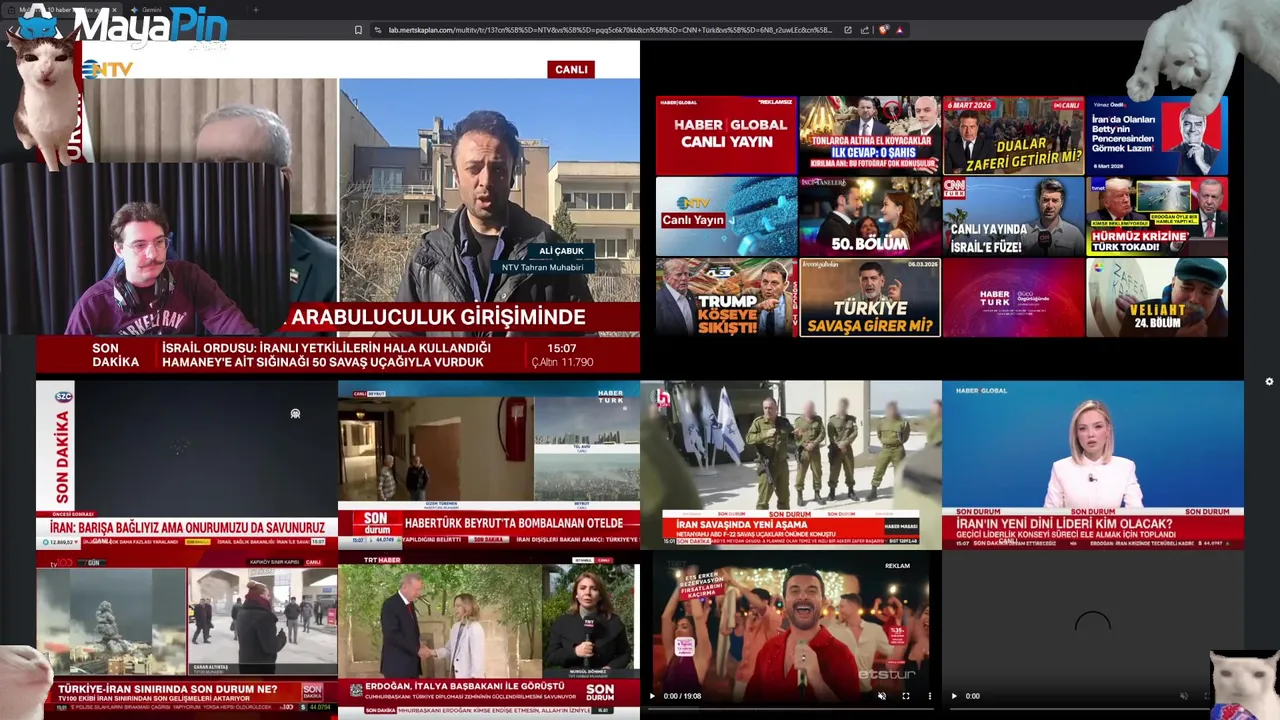Click the open-in-app icon in address bar
This screenshot has width=1280, height=720.
(848, 30)
